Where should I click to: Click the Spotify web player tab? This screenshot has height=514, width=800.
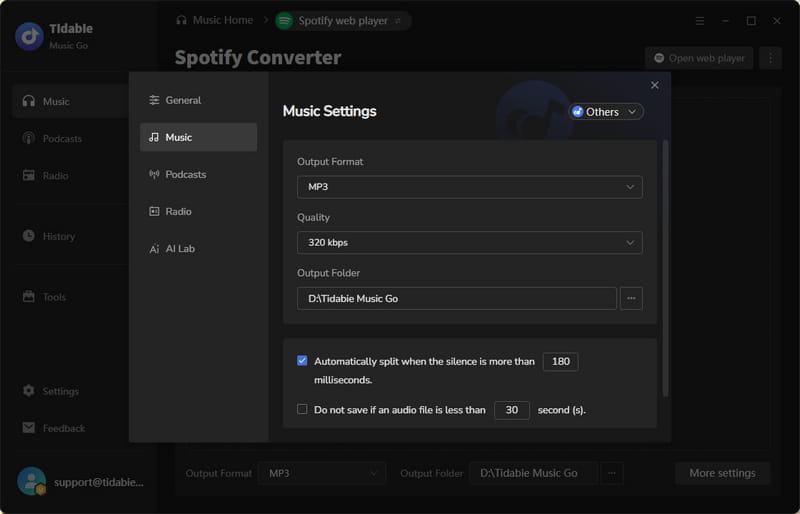tap(343, 21)
